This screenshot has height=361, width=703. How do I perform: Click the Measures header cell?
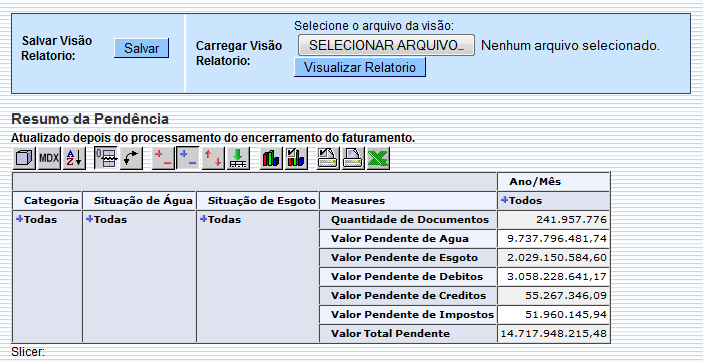tap(408, 201)
